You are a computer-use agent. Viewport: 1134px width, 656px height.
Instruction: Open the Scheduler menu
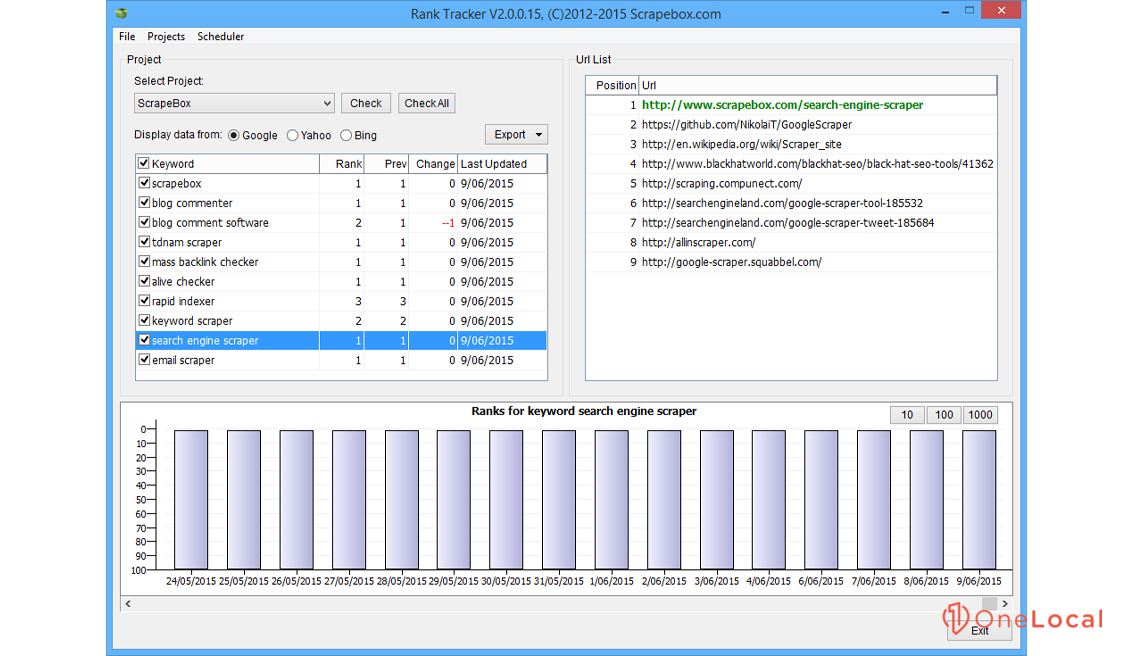(220, 36)
